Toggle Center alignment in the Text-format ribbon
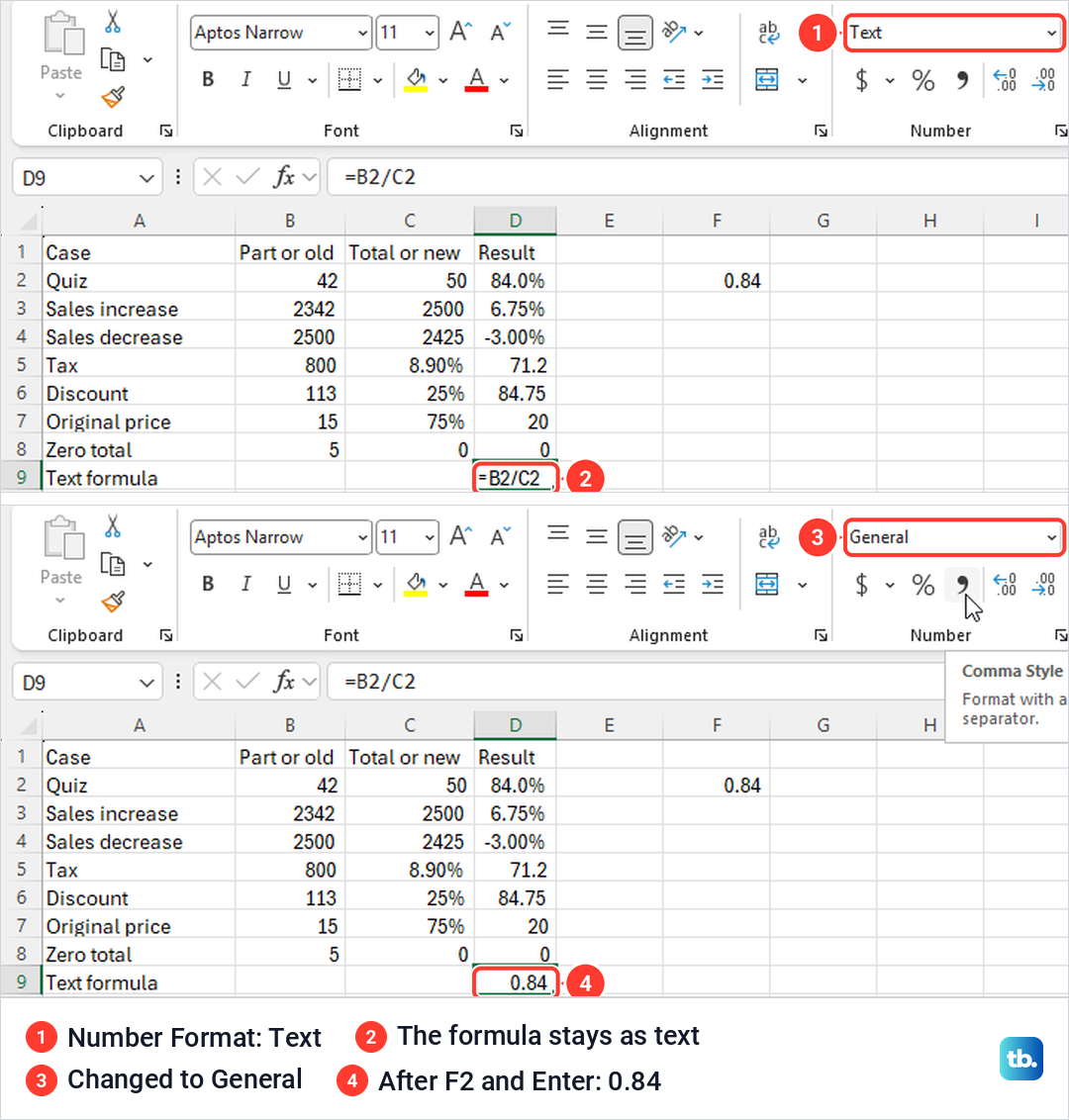1069x1120 pixels. tap(597, 79)
